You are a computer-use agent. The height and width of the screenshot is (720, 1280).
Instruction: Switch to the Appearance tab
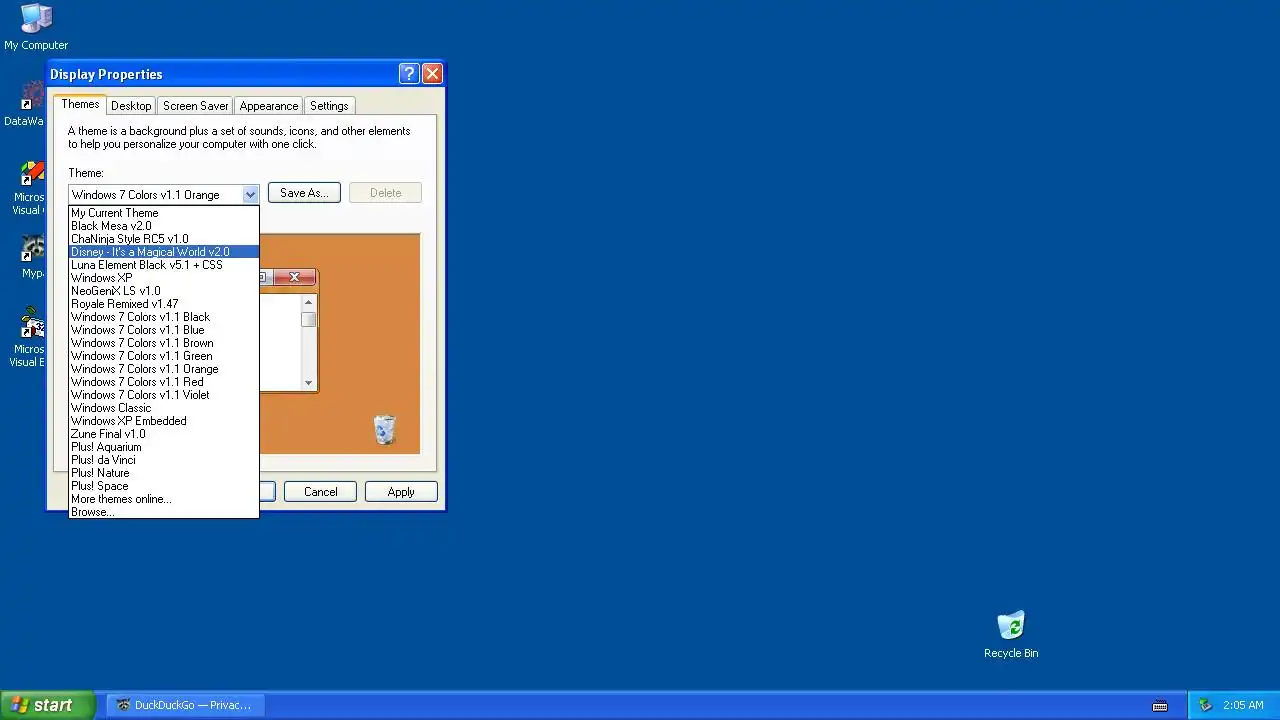pos(268,106)
